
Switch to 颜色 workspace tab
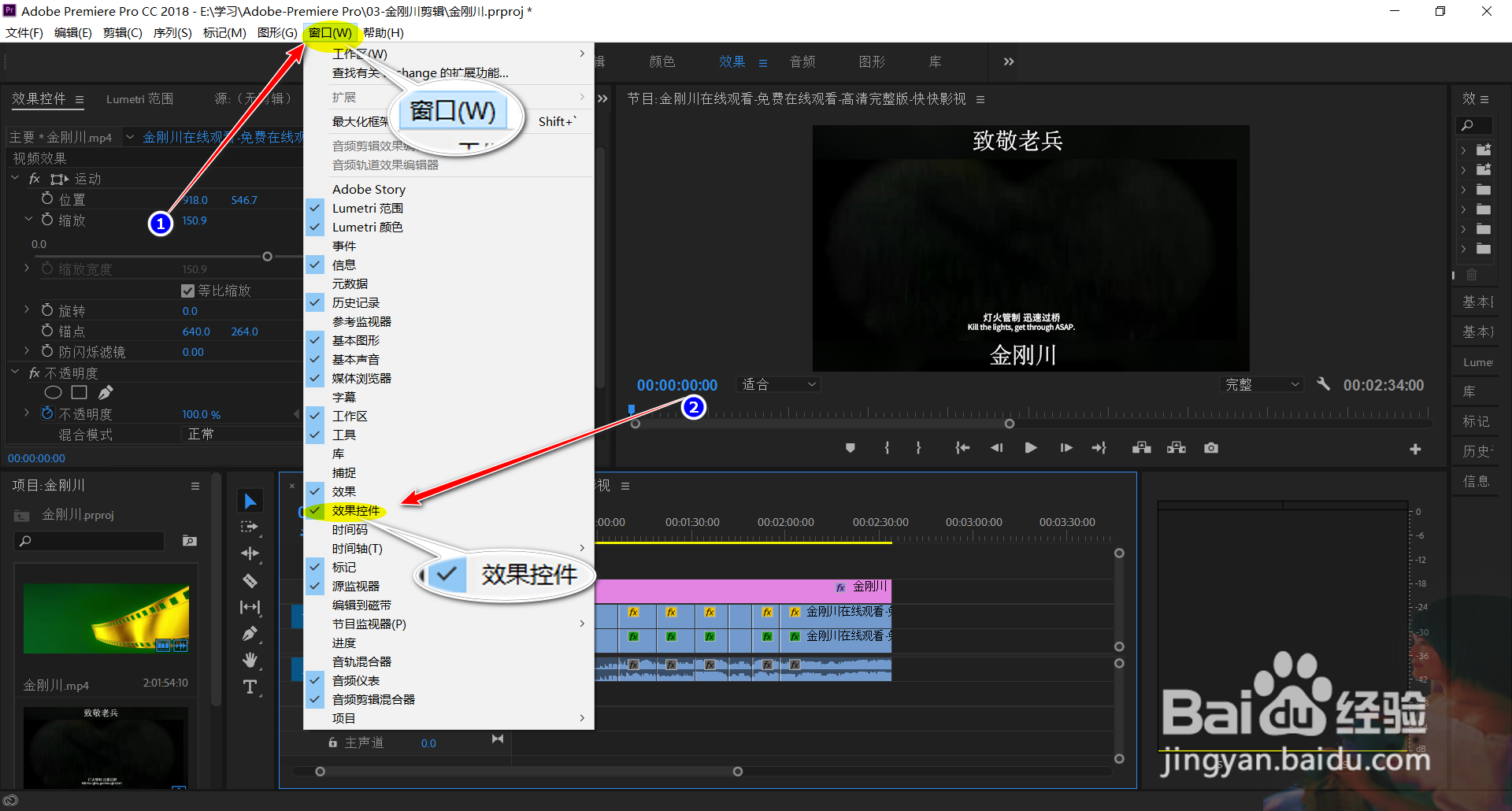pos(662,61)
